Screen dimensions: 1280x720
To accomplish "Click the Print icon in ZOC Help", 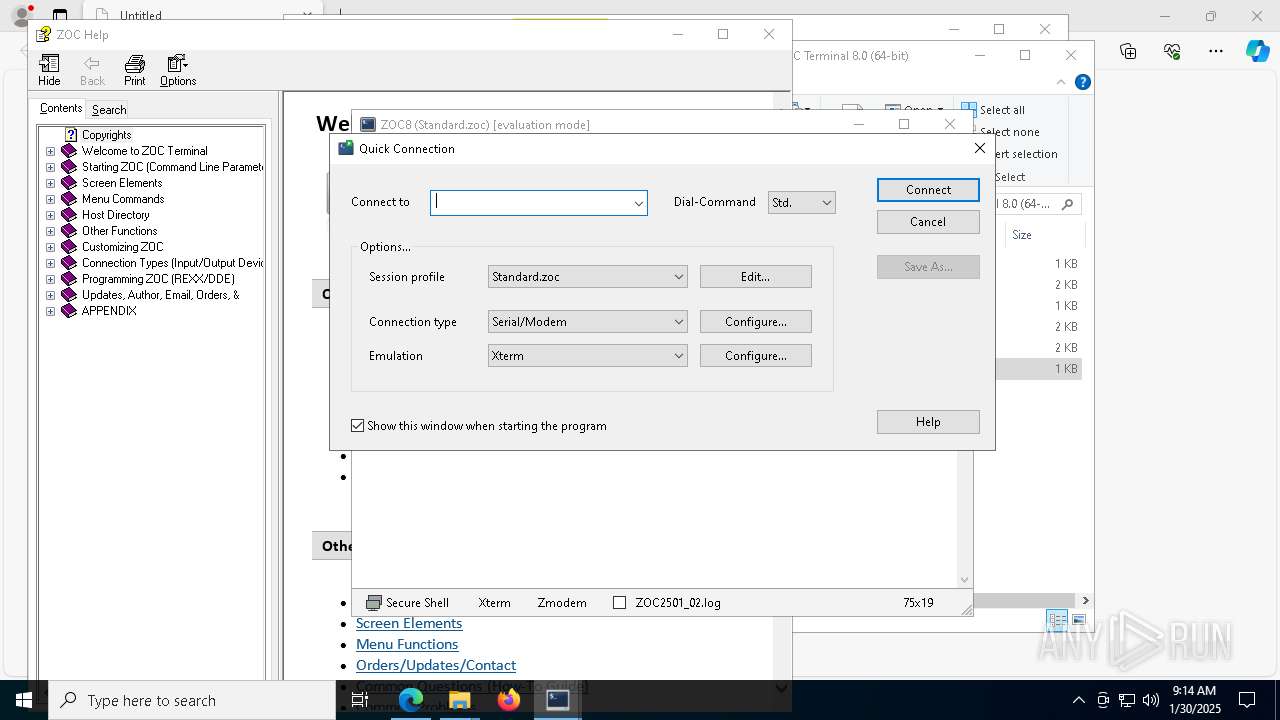I will pos(134,64).
